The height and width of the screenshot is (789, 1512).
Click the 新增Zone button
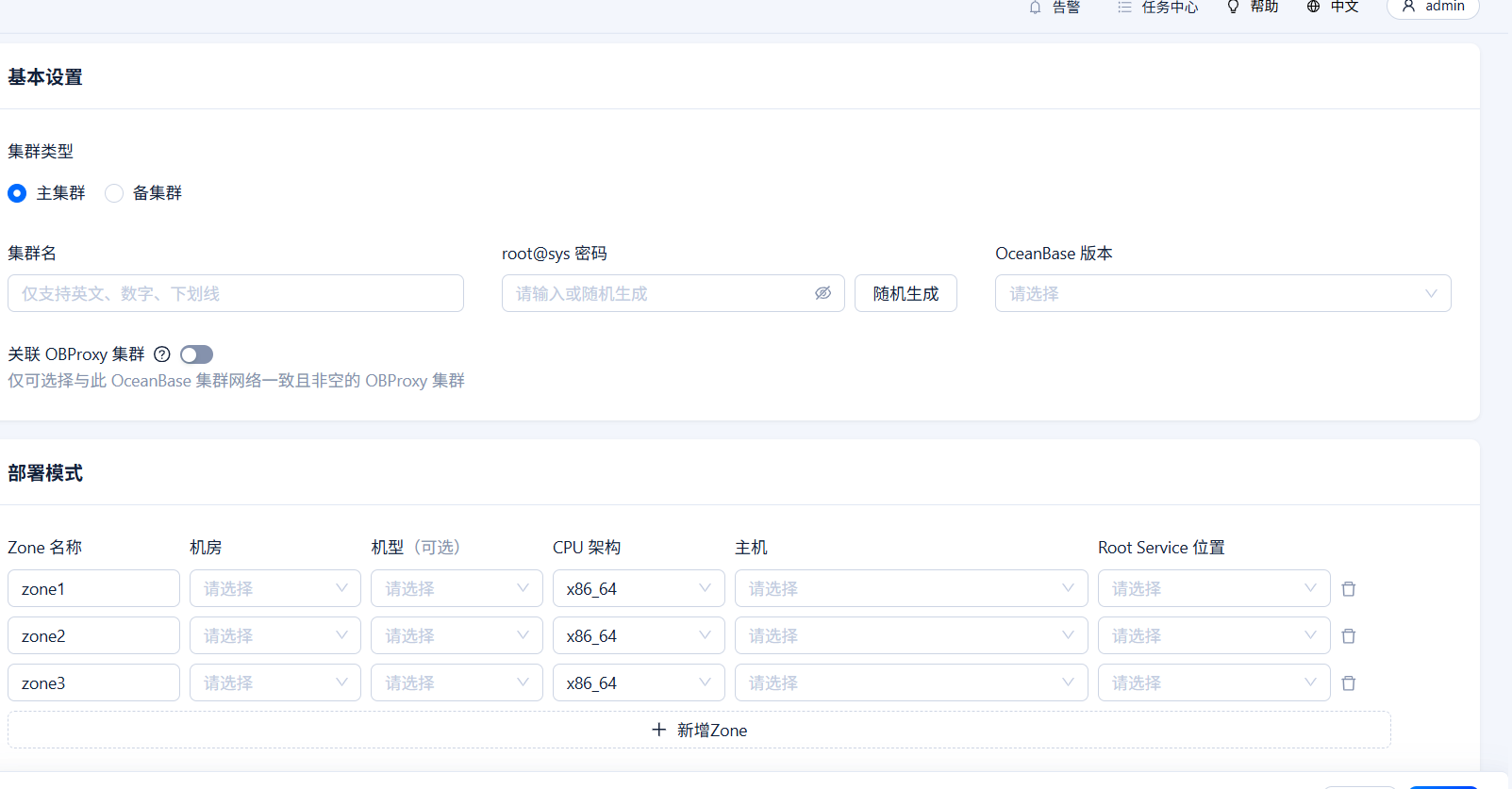pyautogui.click(x=699, y=730)
